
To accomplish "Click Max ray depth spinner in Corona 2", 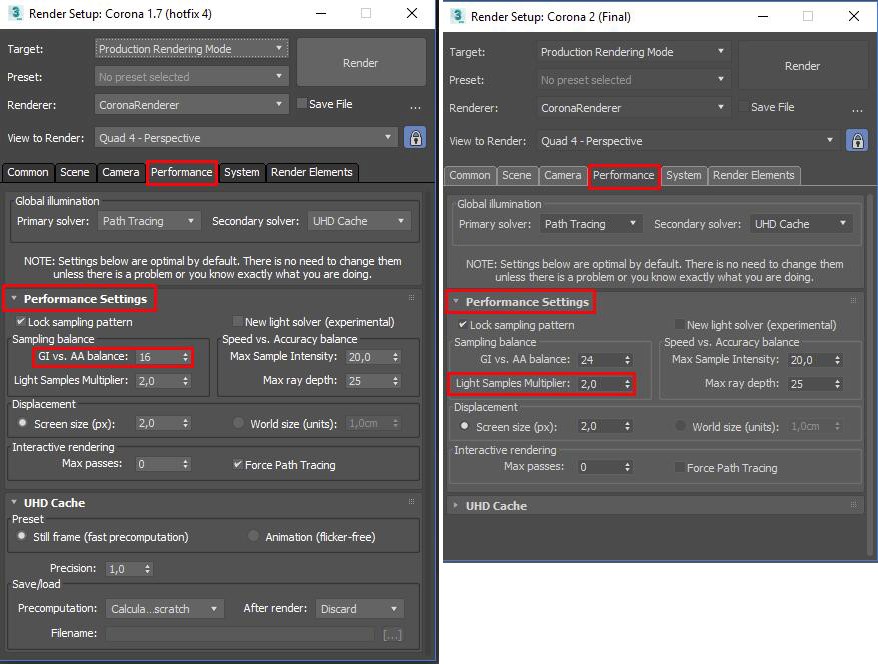I will [x=837, y=384].
